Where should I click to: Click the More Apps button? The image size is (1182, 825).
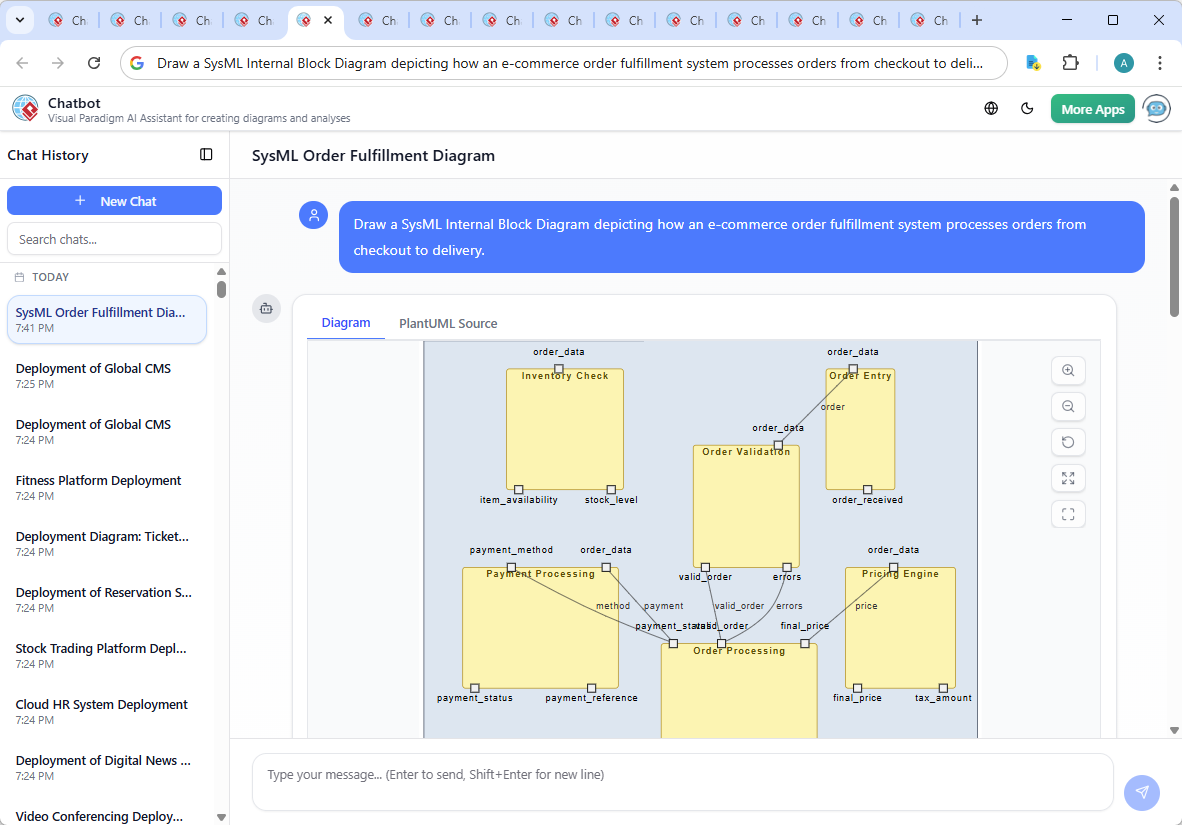click(x=1092, y=108)
